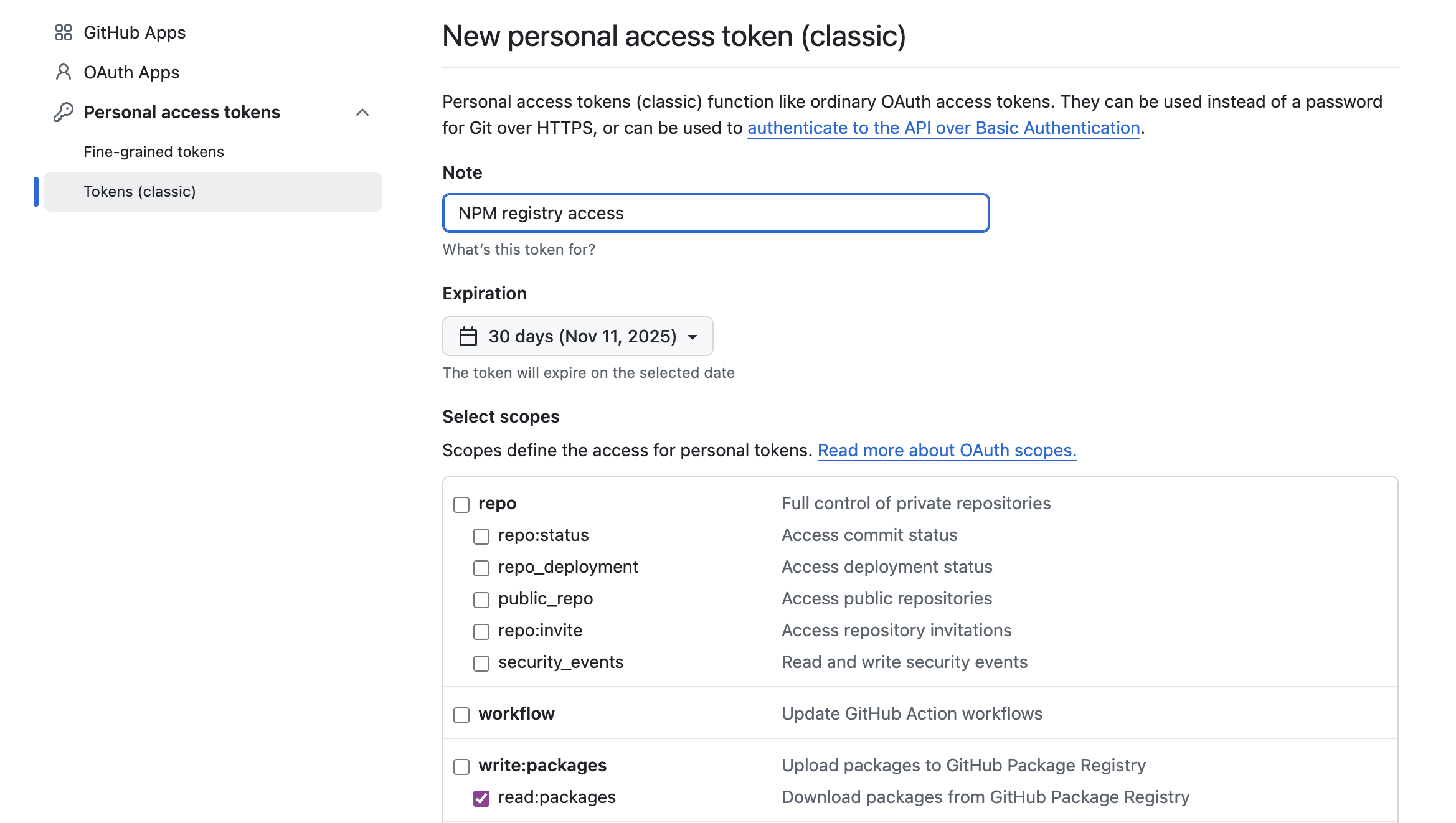The image size is (1456, 823).
Task: Check the security_events scope
Action: coord(481,663)
